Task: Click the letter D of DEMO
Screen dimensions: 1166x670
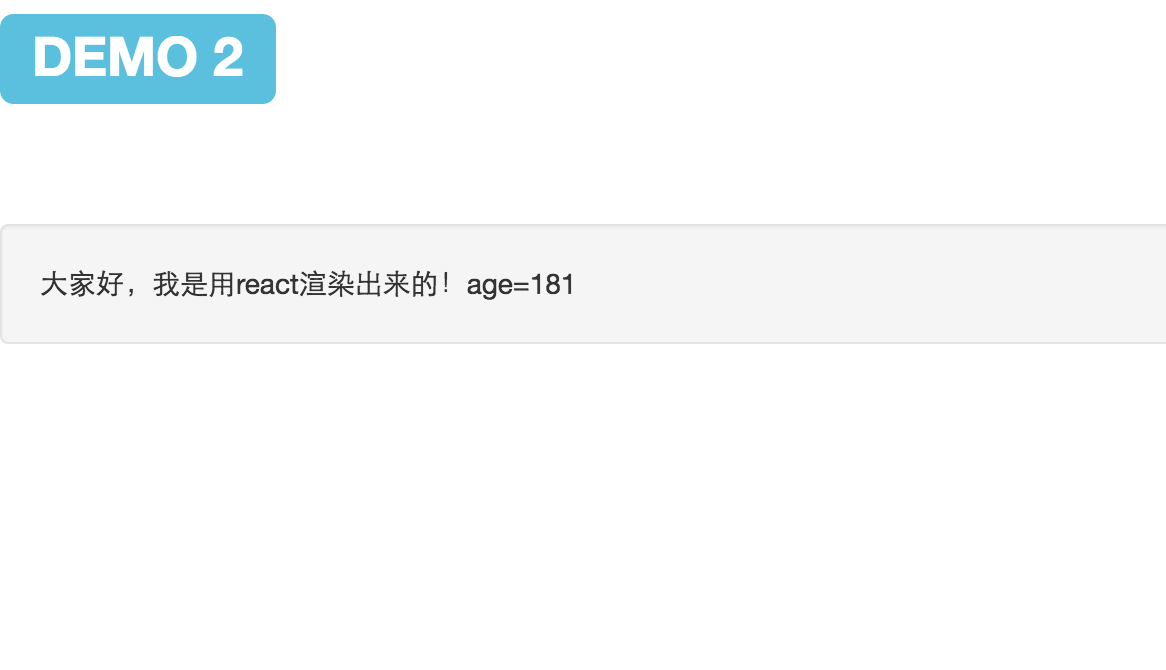Action: pos(51,57)
